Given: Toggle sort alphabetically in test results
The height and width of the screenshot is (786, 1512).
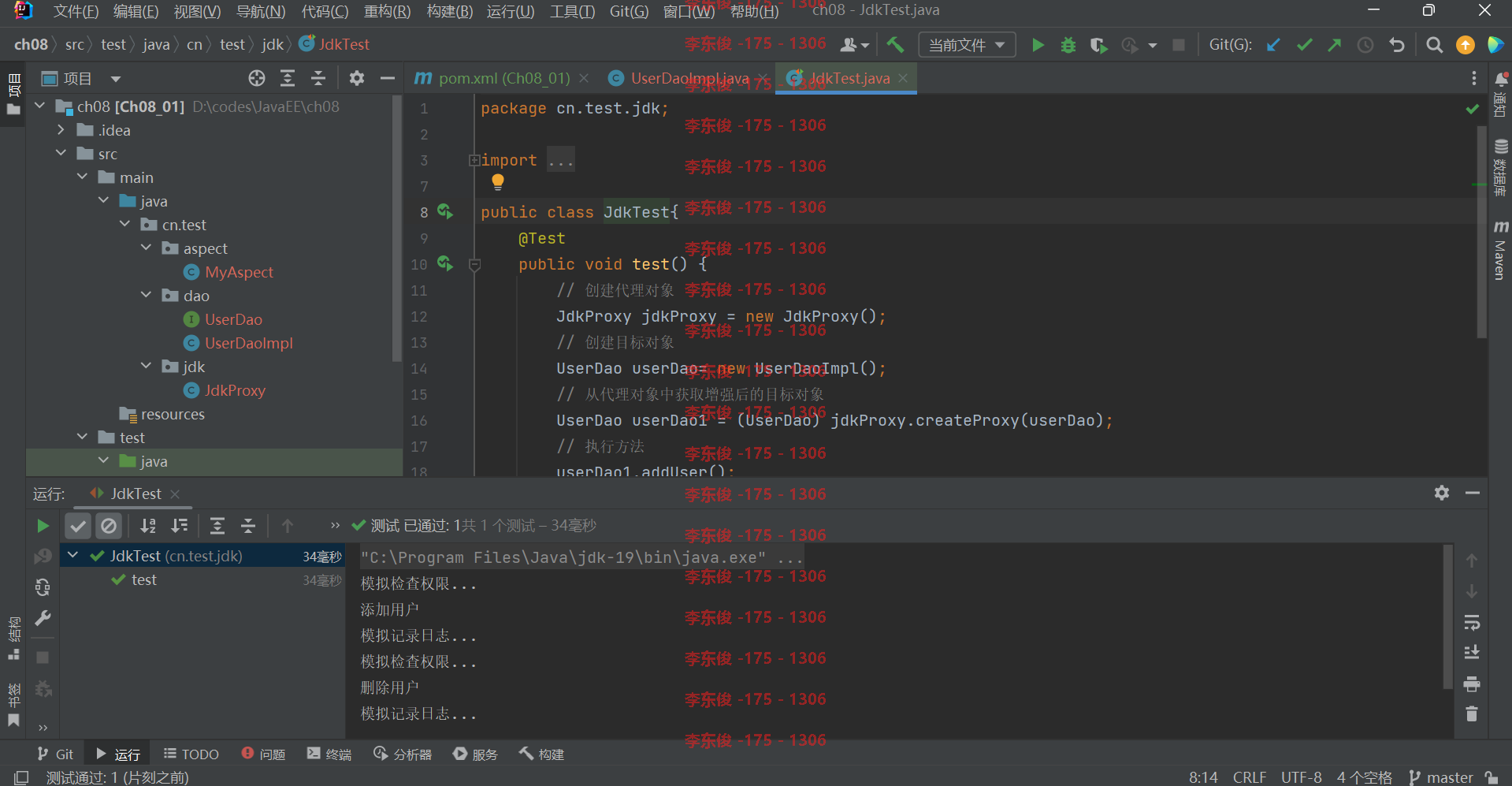Looking at the screenshot, I should [148, 526].
